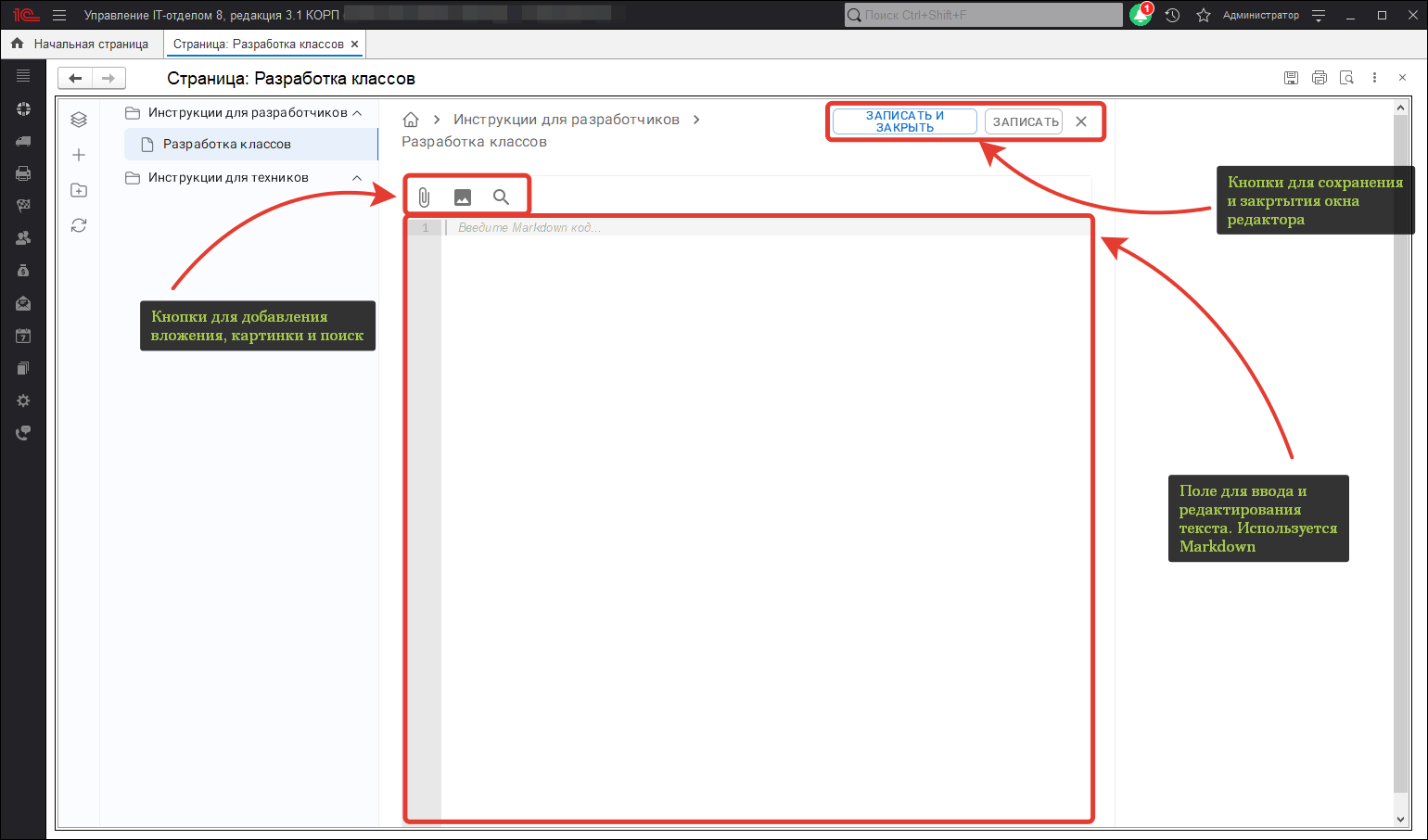Click the refresh arrows icon
This screenshot has height=840, width=1428.
[x=79, y=225]
